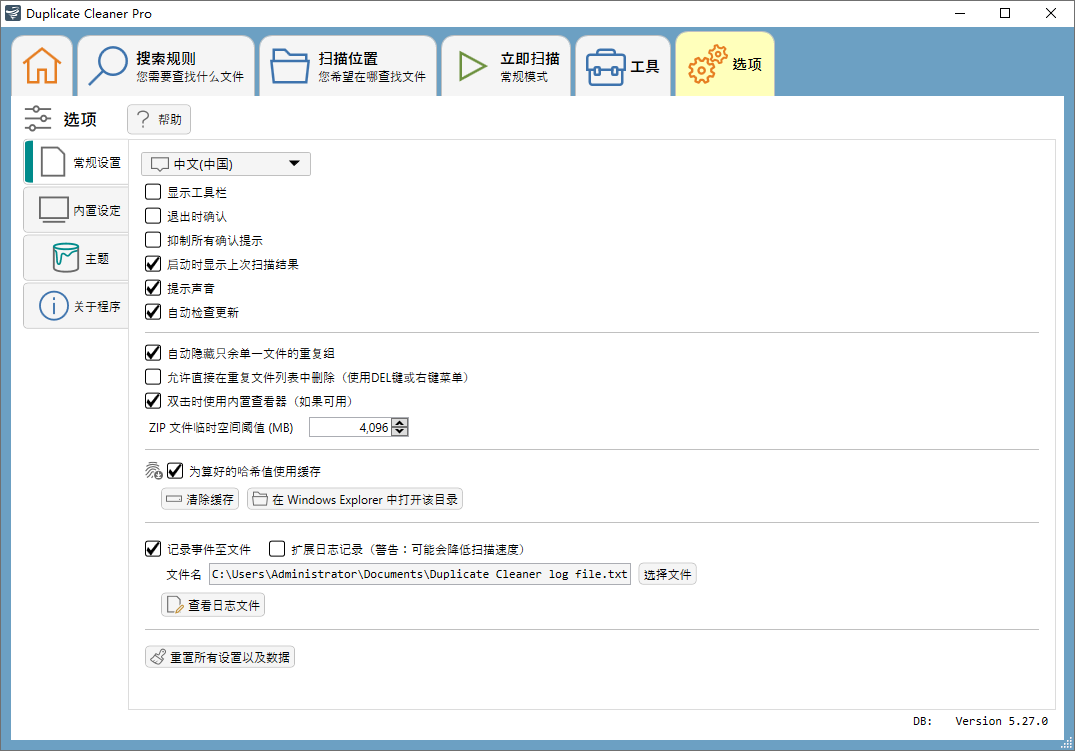
Task: Click 查看日志文件 button
Action: [x=213, y=605]
